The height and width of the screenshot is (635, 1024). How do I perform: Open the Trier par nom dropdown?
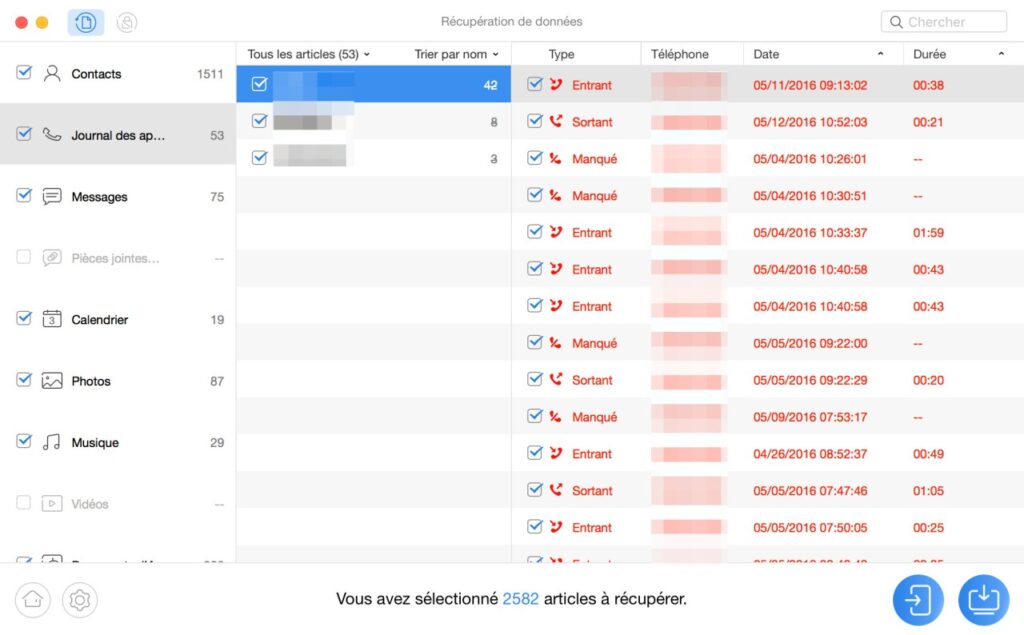456,54
